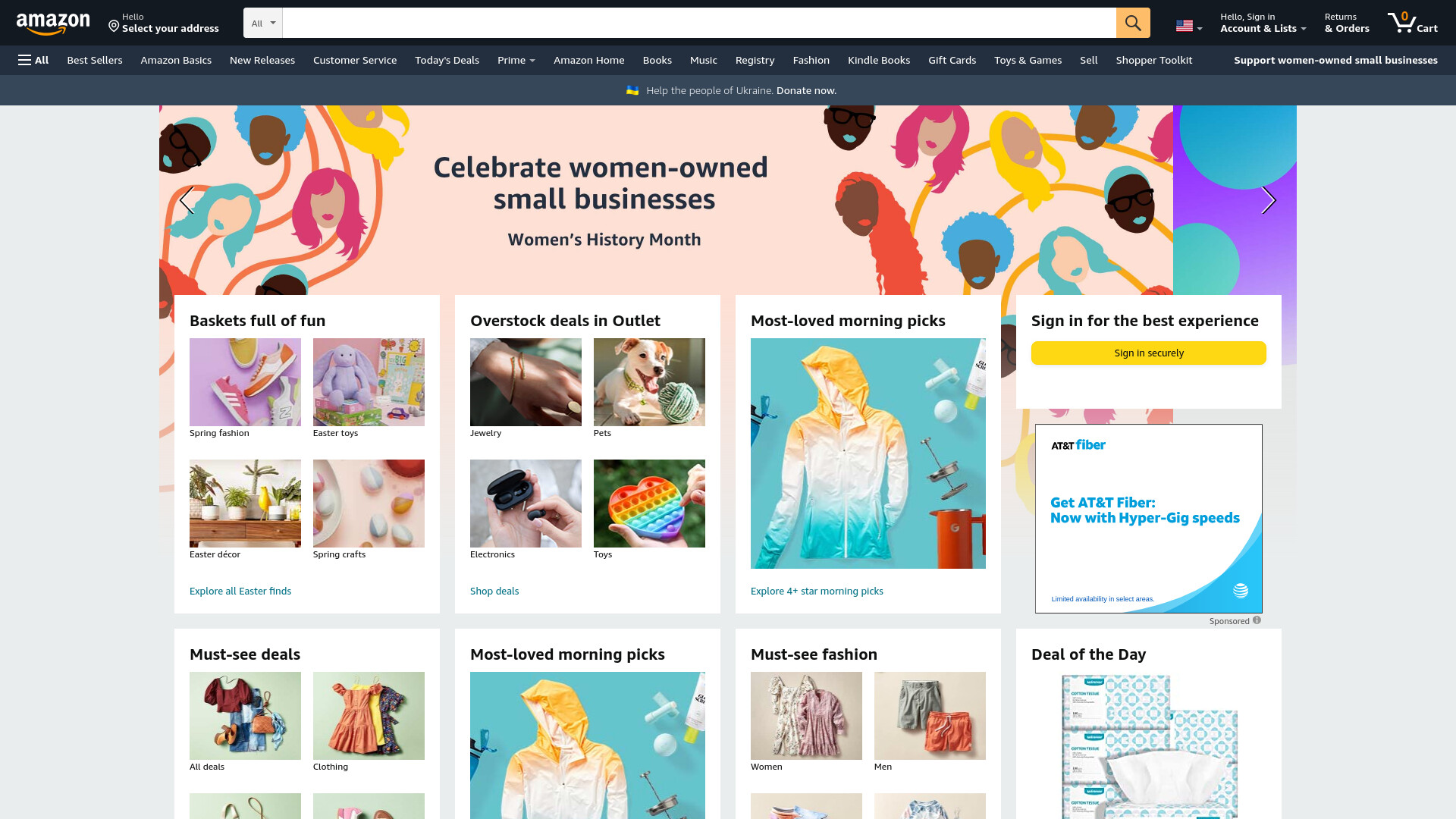The width and height of the screenshot is (1456, 819).
Task: Click the US flag language icon
Action: click(1185, 26)
